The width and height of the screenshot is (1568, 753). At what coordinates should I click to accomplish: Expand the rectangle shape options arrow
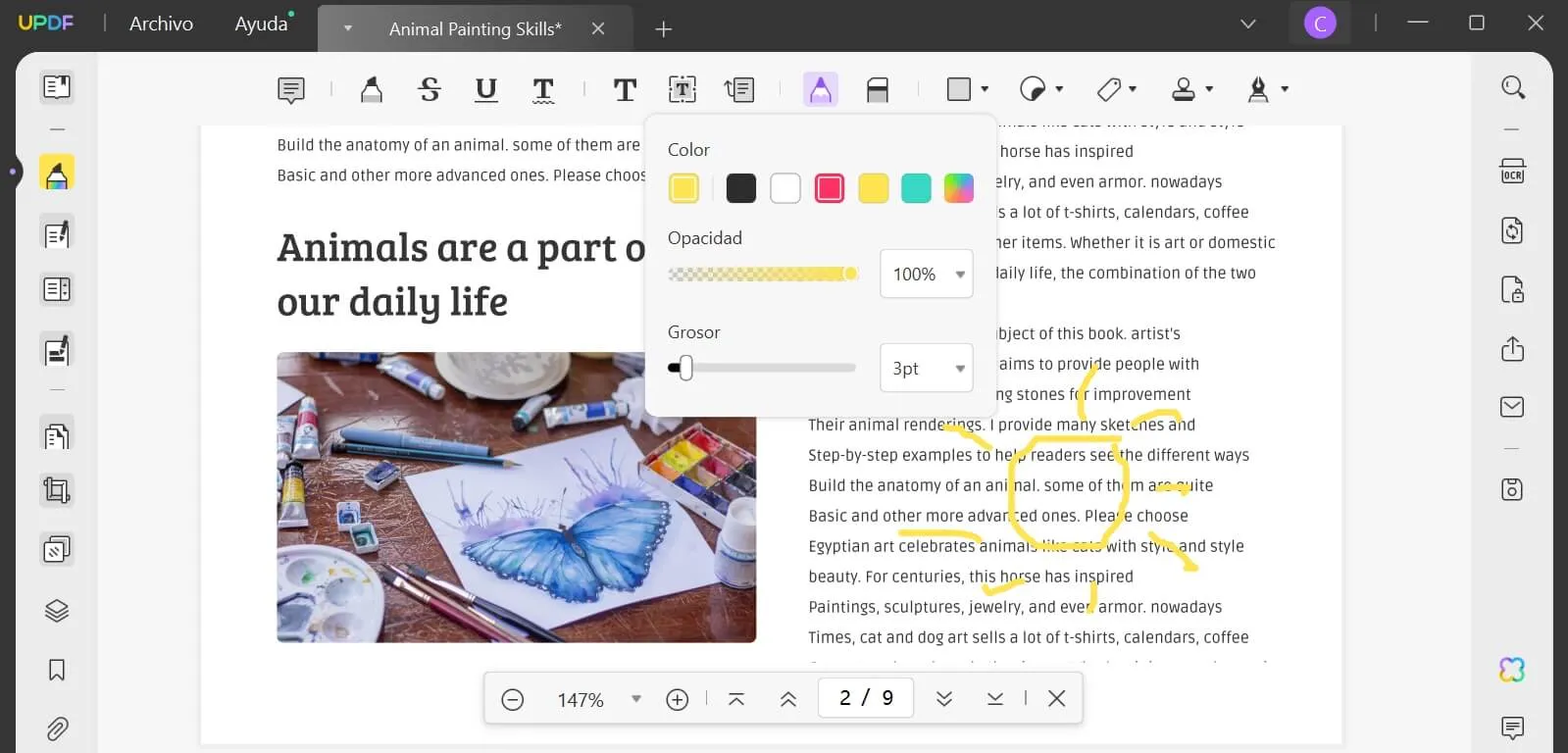click(x=985, y=89)
